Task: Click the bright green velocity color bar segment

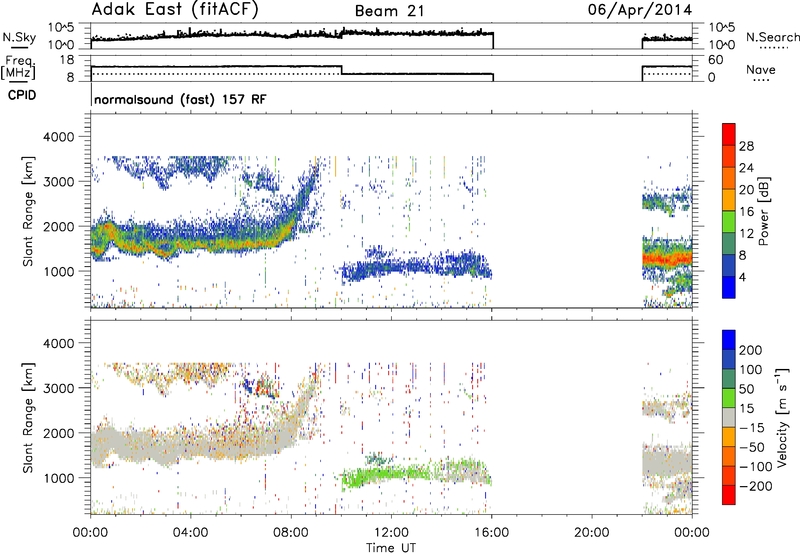Action: [x=729, y=398]
